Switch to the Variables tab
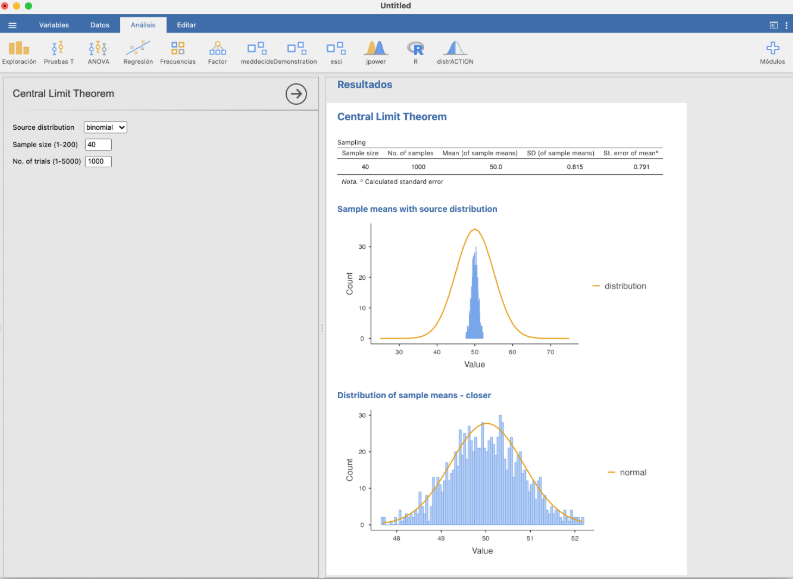 [54, 25]
